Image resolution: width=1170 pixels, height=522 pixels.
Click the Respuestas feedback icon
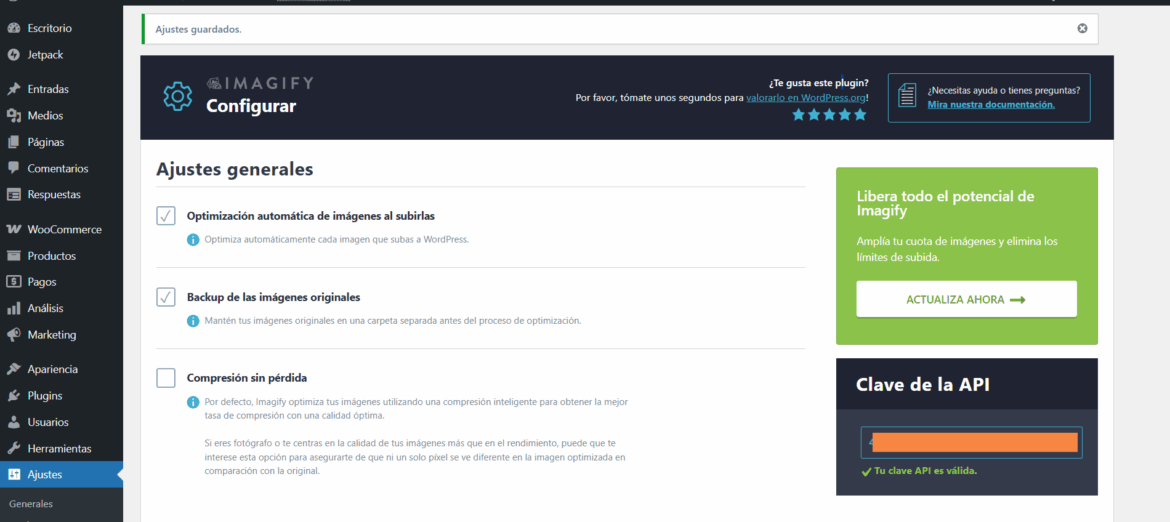click(13, 195)
